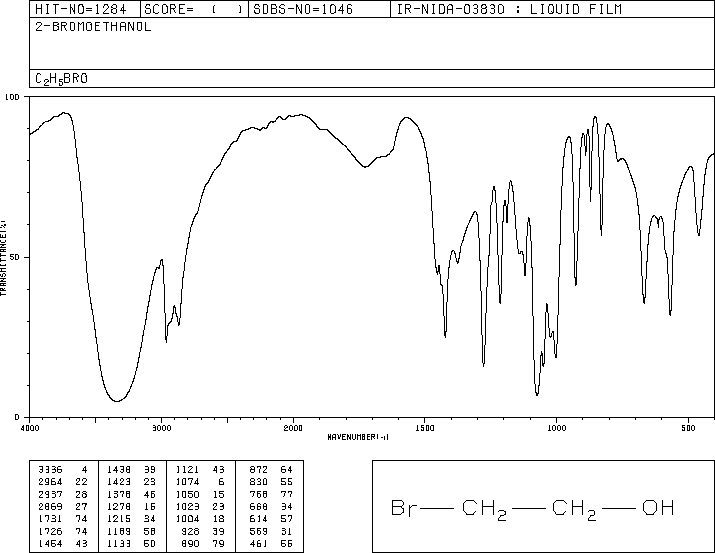Click the 1500 wavenumber axis label

click(x=425, y=428)
